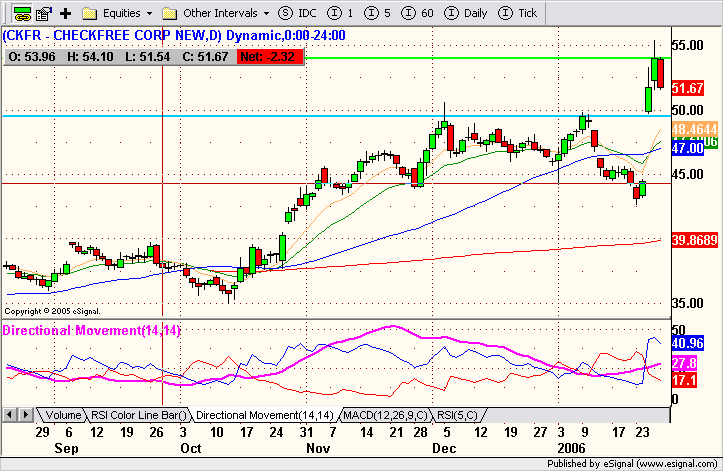Open the Volume study tab

pyautogui.click(x=63, y=415)
